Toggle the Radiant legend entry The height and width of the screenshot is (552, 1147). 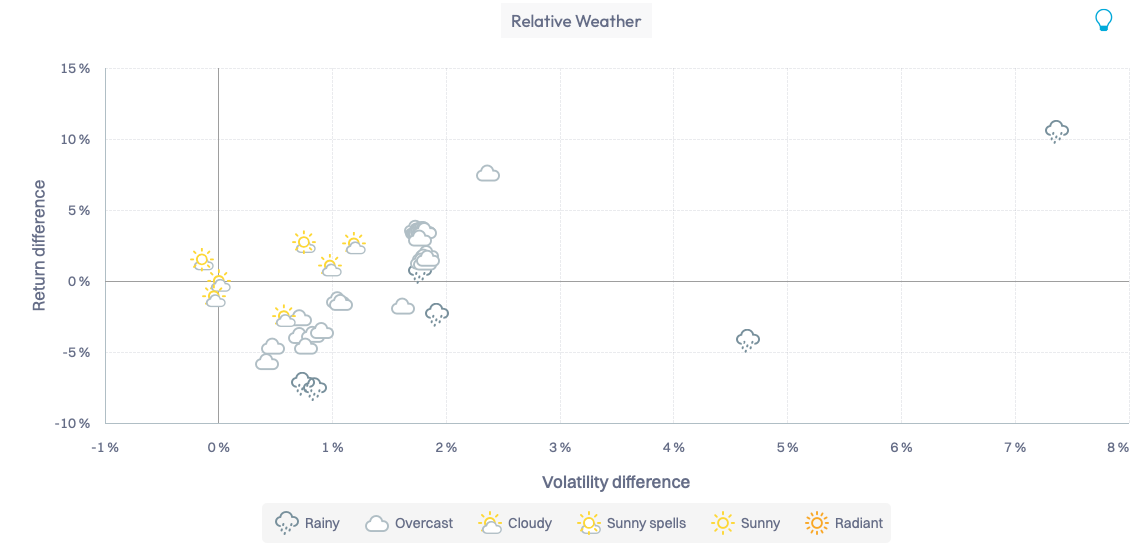[845, 523]
